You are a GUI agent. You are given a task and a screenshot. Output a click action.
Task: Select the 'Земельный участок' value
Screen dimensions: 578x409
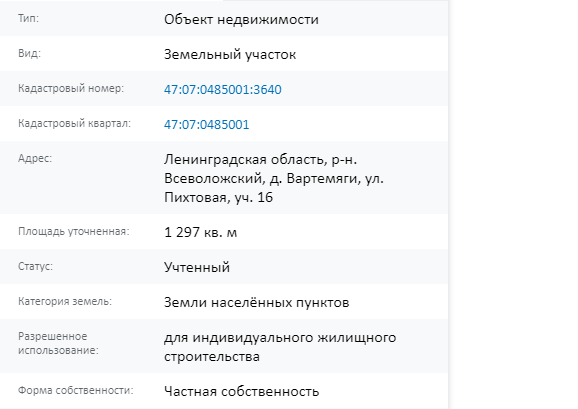230,55
